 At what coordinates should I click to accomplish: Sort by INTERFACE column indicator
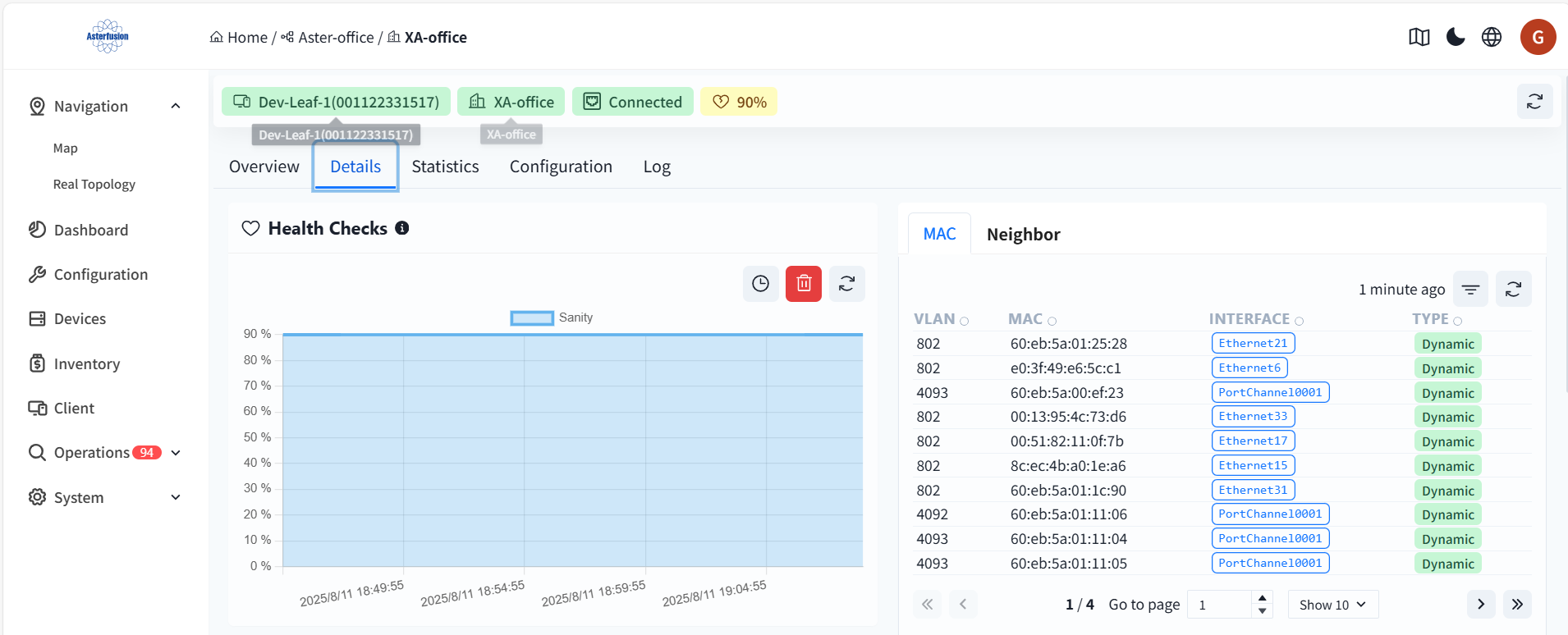point(1300,321)
